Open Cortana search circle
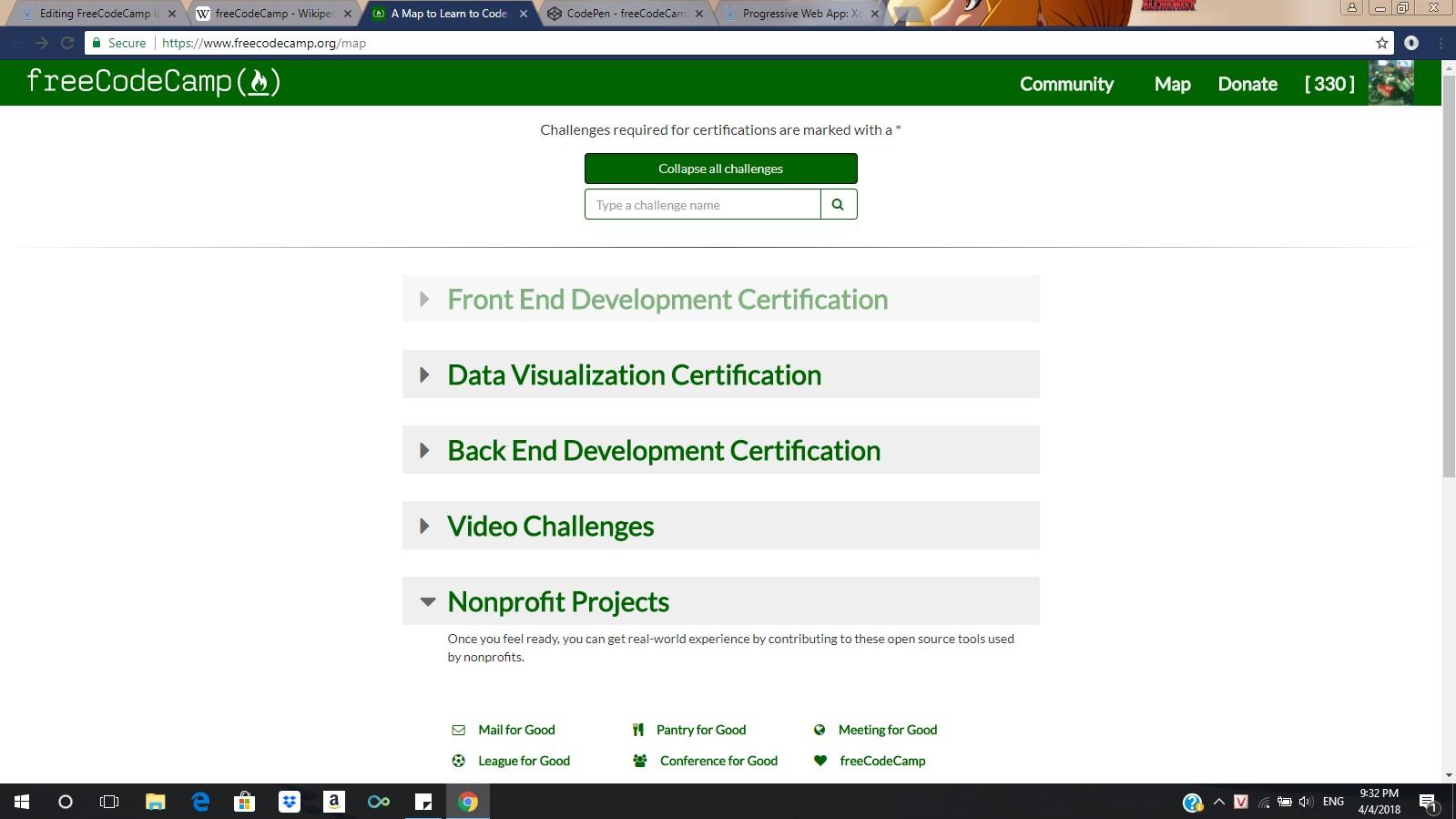 tap(66, 802)
